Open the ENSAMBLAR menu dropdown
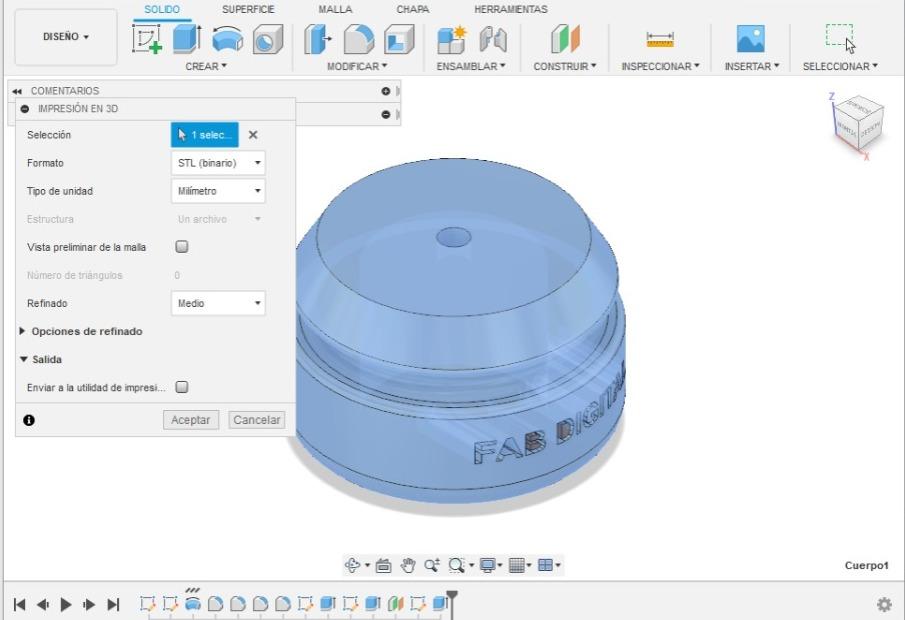Viewport: 905px width, 620px height. coord(471,66)
